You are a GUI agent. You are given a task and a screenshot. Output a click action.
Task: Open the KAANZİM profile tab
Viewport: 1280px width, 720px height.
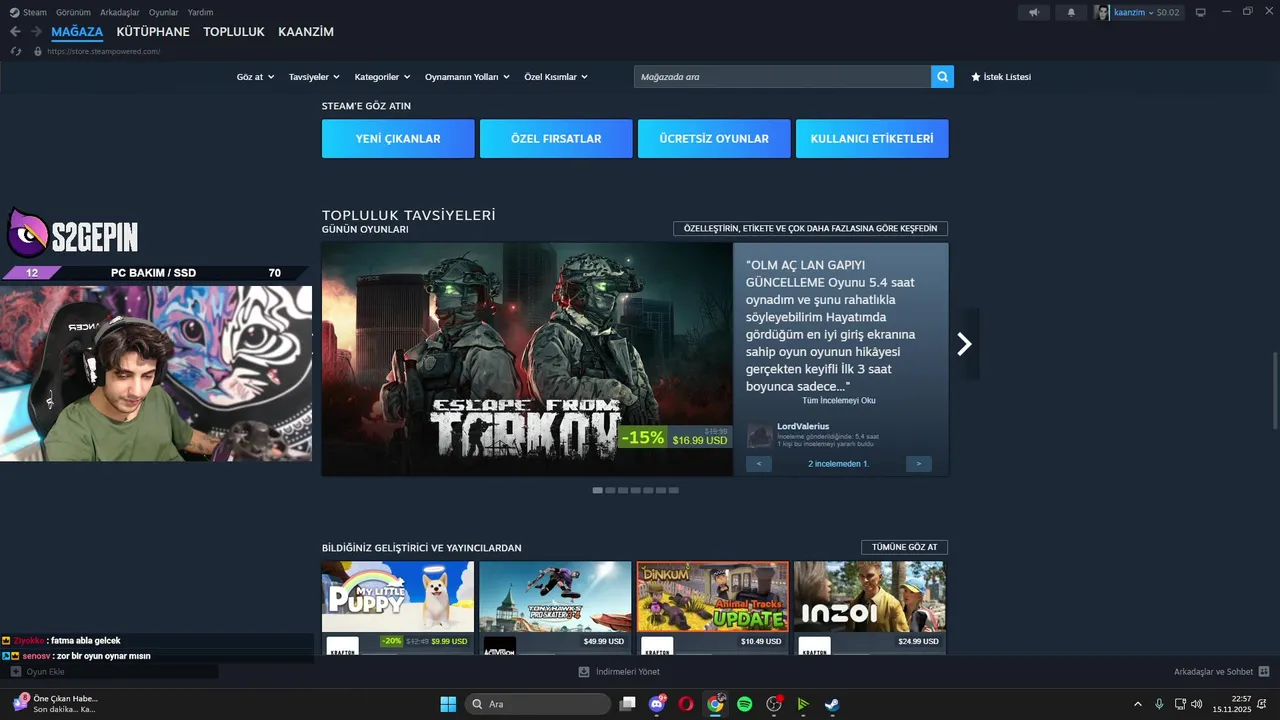pos(306,32)
